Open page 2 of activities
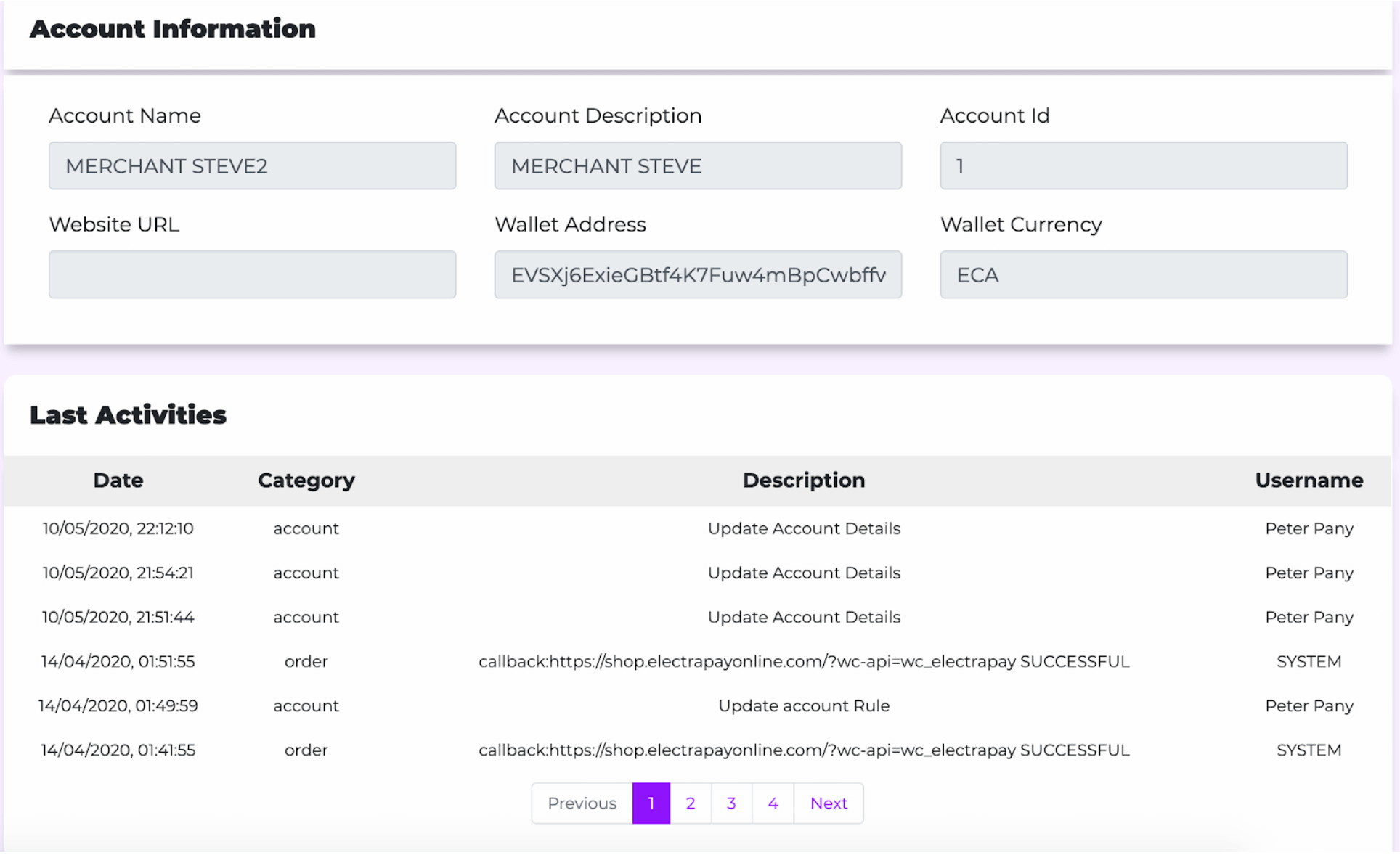 [x=691, y=803]
